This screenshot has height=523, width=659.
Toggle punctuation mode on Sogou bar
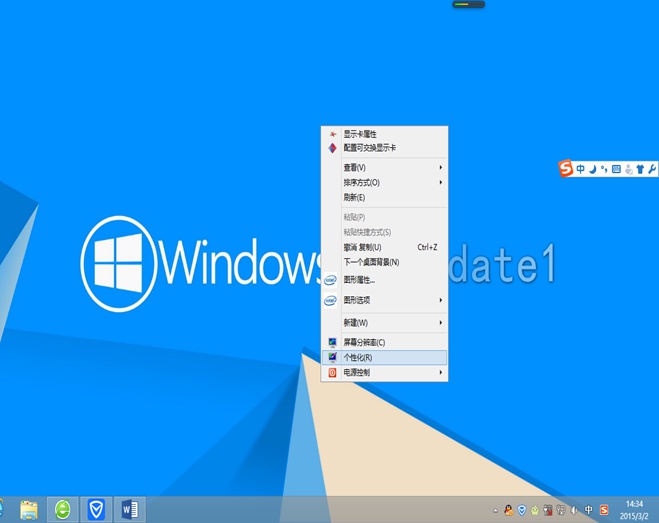(x=604, y=169)
